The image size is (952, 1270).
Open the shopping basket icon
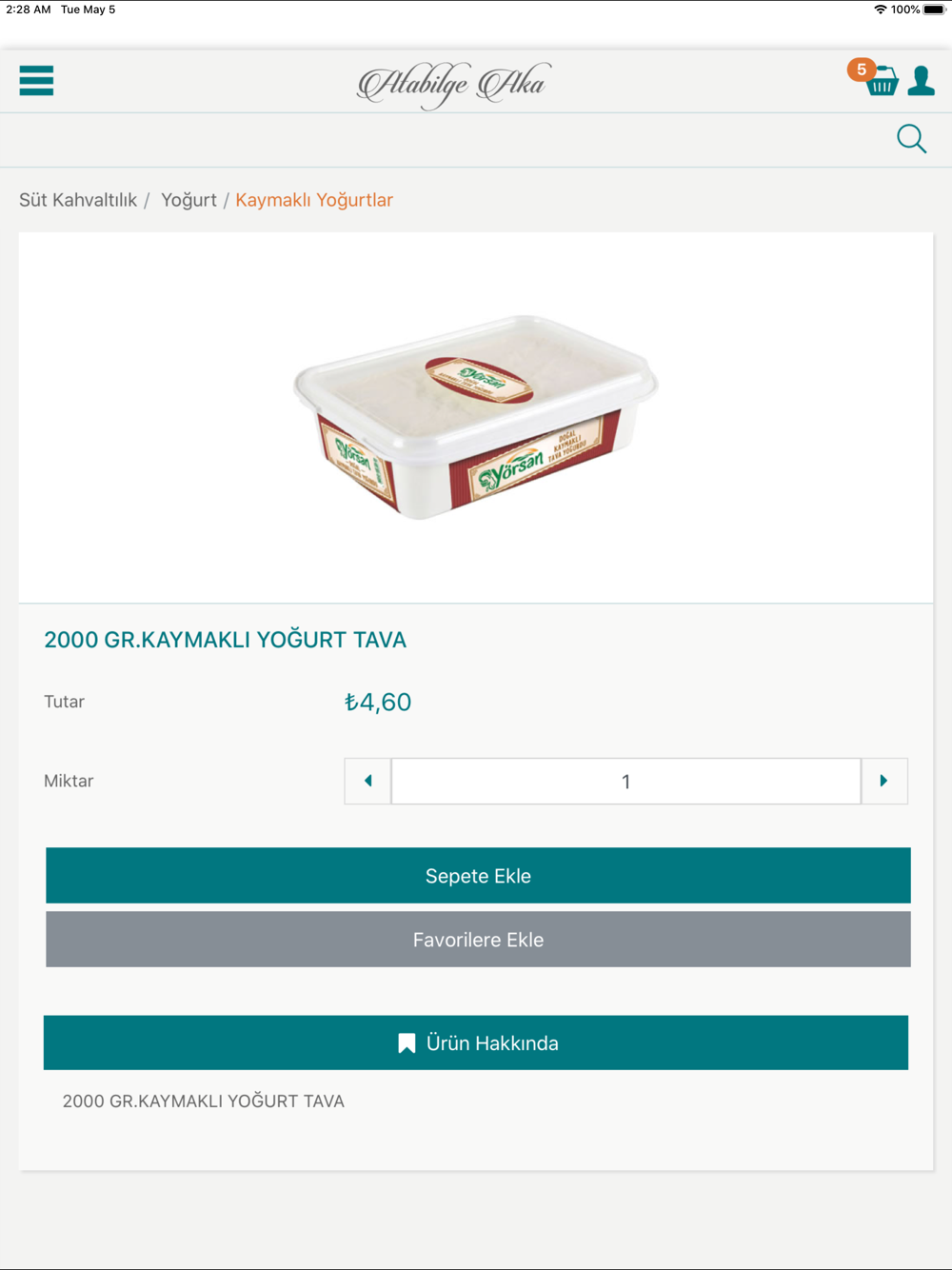point(883,82)
